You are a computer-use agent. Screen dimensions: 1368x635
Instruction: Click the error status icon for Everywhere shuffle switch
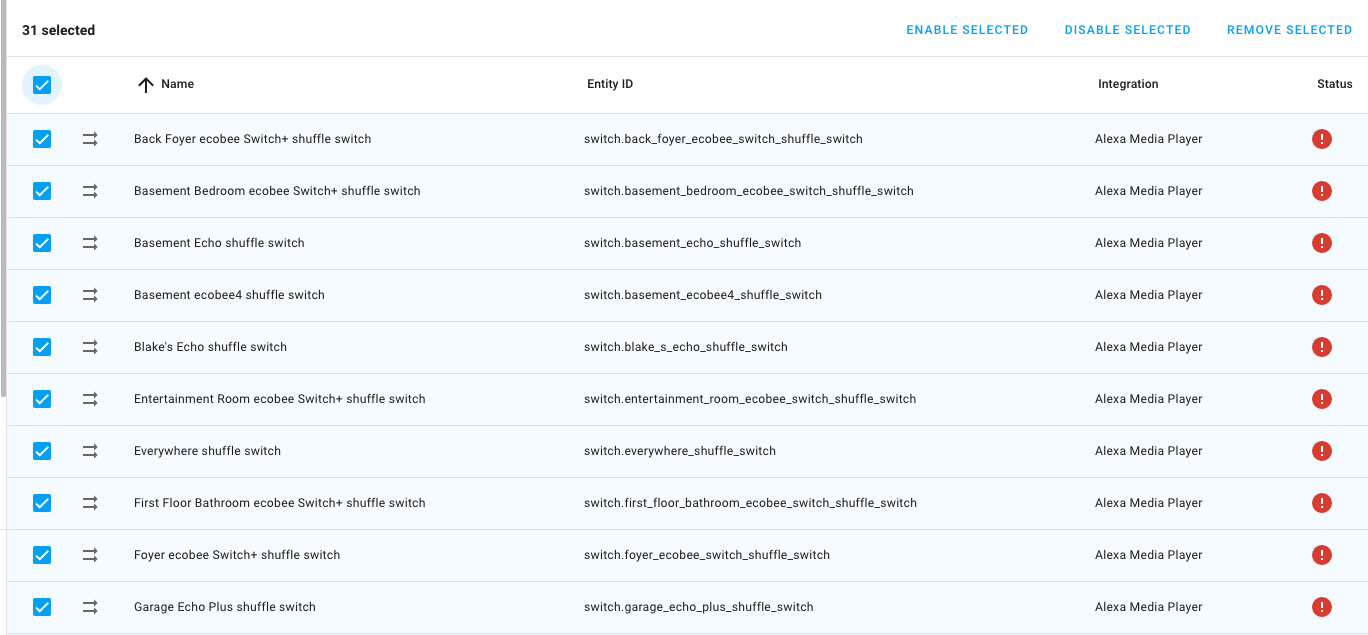pyautogui.click(x=1322, y=450)
